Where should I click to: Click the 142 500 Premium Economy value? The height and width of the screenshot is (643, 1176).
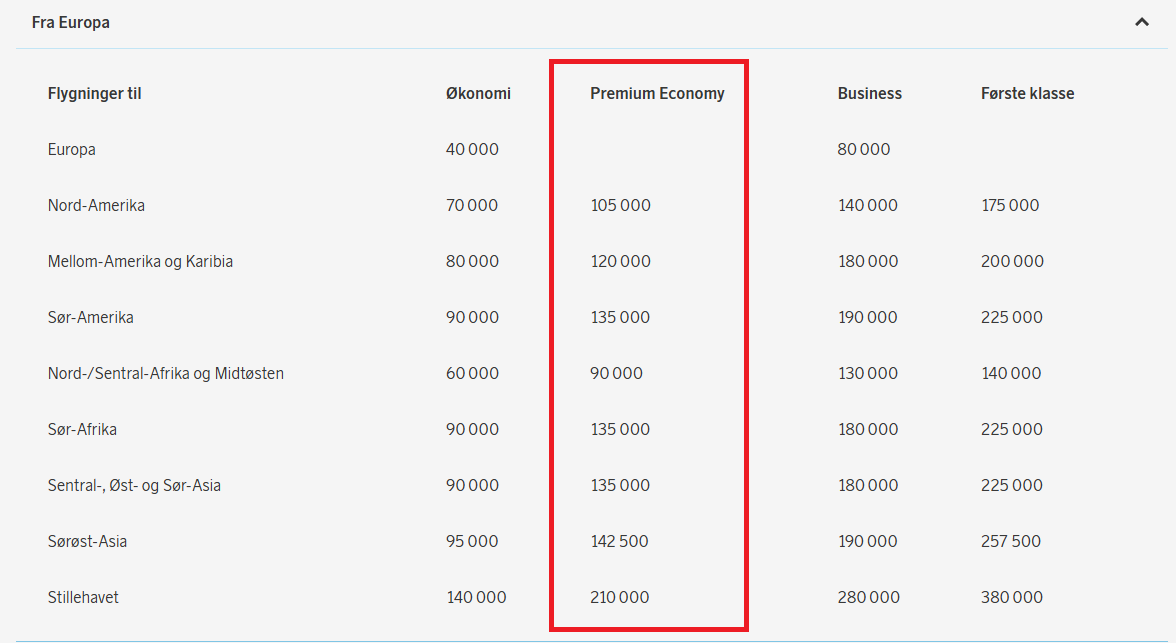tap(620, 541)
